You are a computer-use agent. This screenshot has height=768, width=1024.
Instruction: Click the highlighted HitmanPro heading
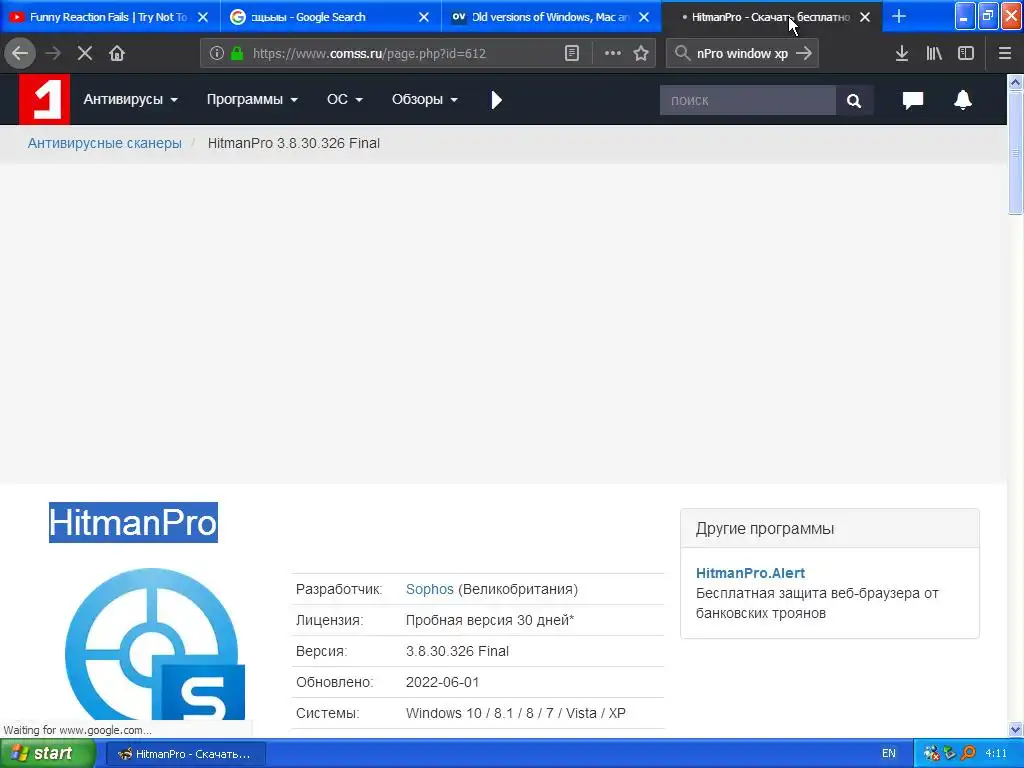[x=133, y=522]
